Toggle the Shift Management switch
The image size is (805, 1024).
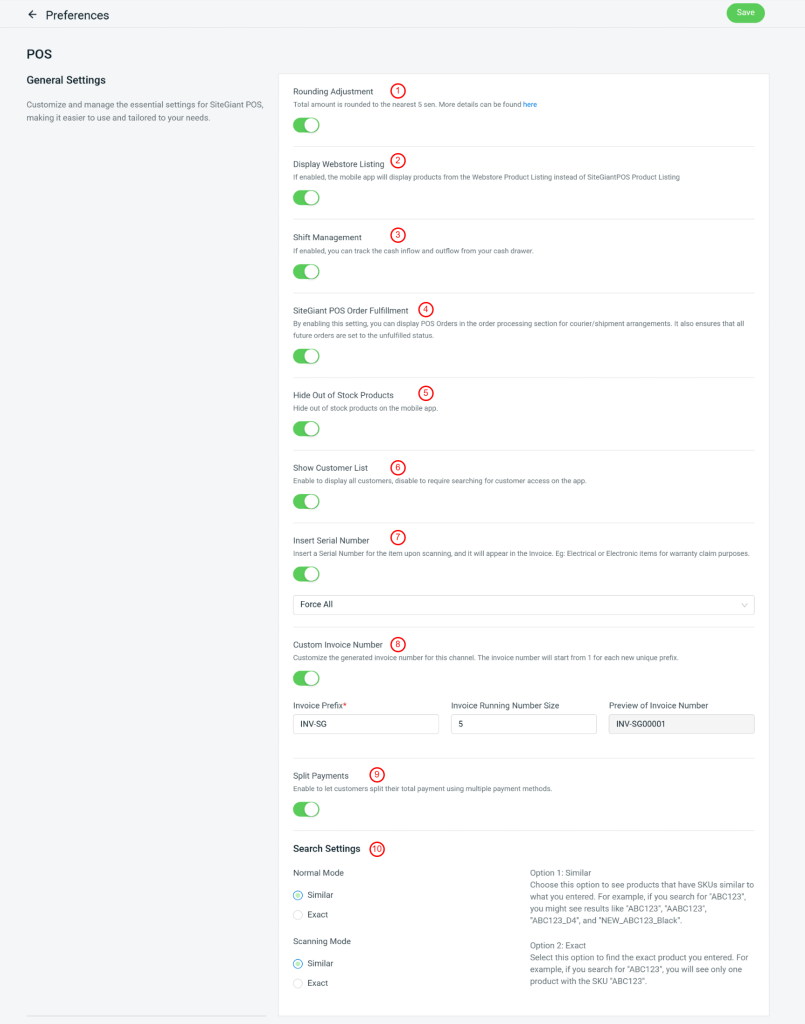306,271
